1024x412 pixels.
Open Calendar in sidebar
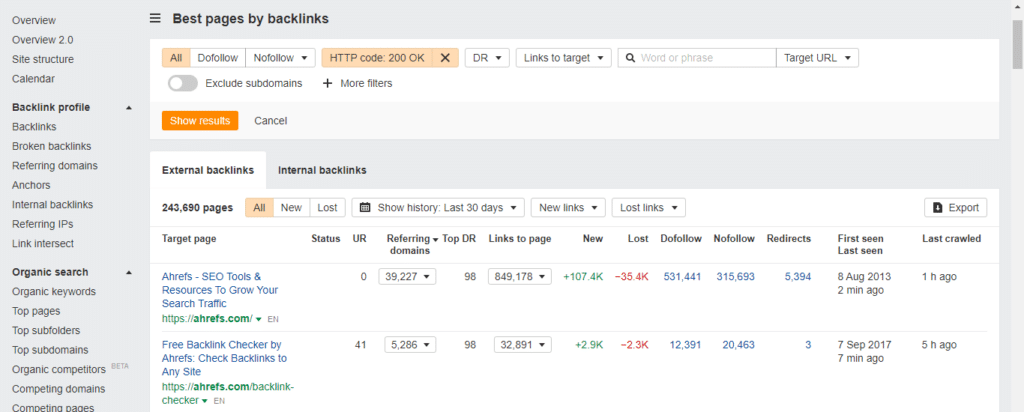point(33,79)
